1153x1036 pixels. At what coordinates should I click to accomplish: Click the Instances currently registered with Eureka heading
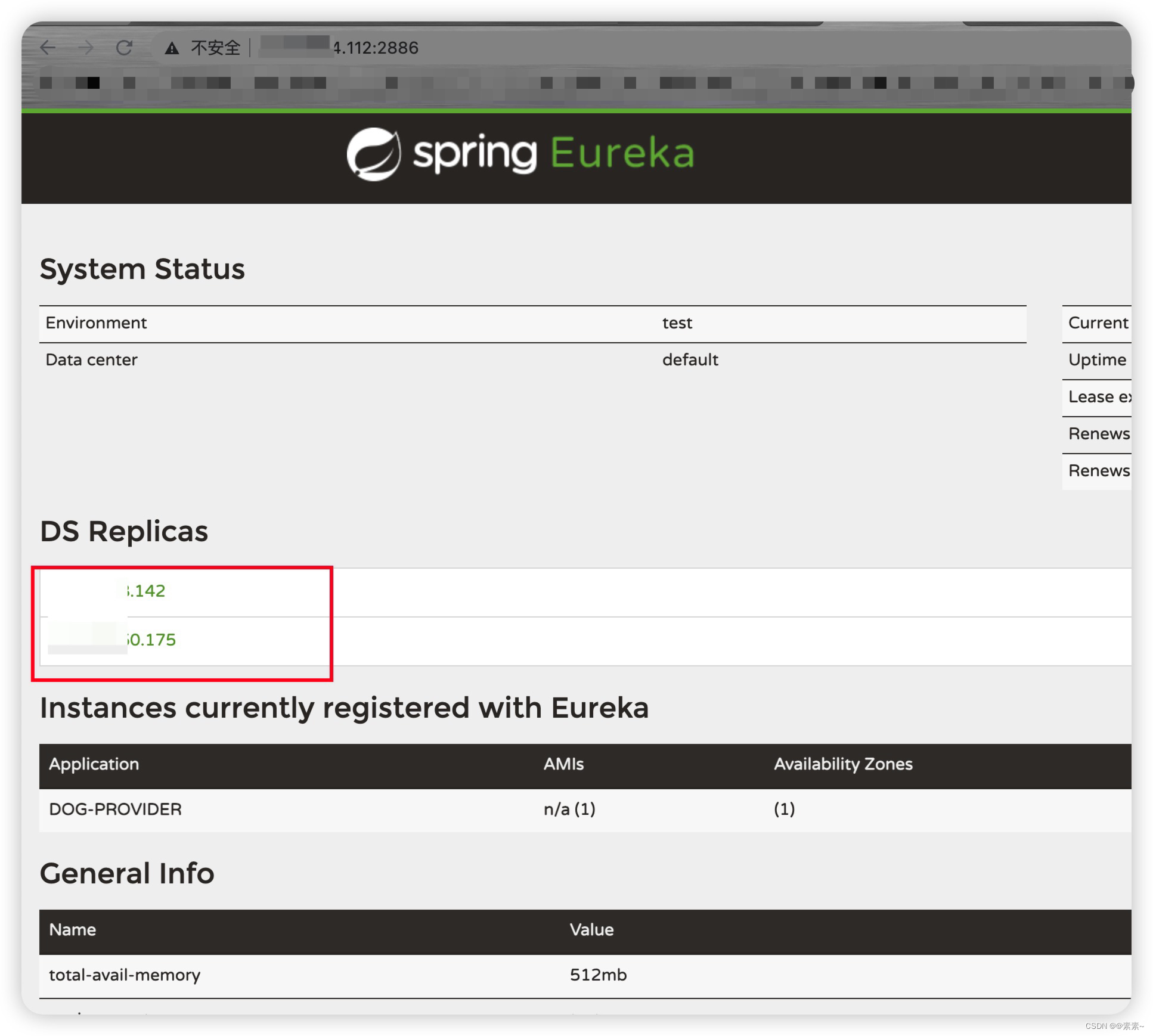coord(344,708)
